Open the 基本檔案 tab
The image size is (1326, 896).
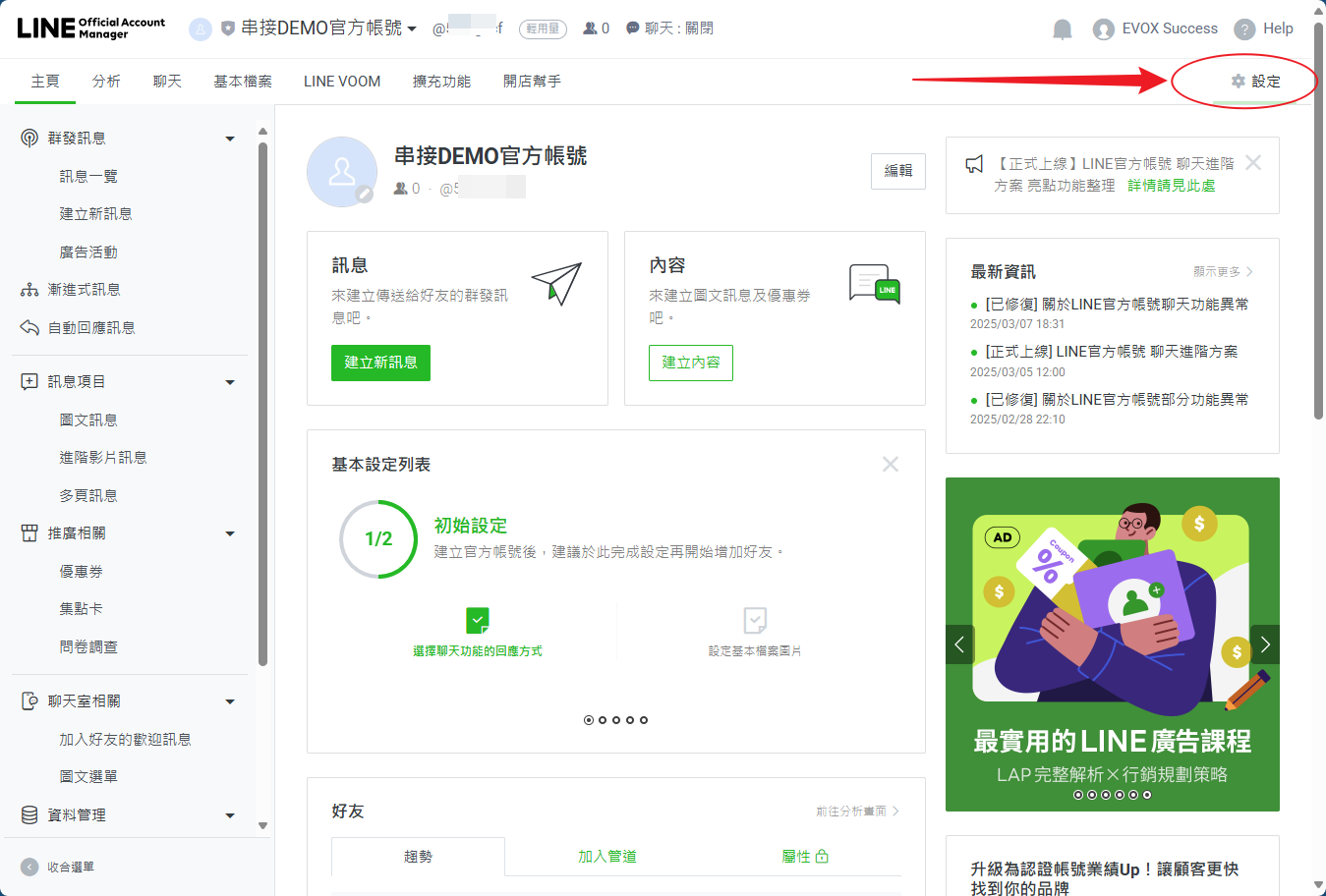pyautogui.click(x=243, y=82)
